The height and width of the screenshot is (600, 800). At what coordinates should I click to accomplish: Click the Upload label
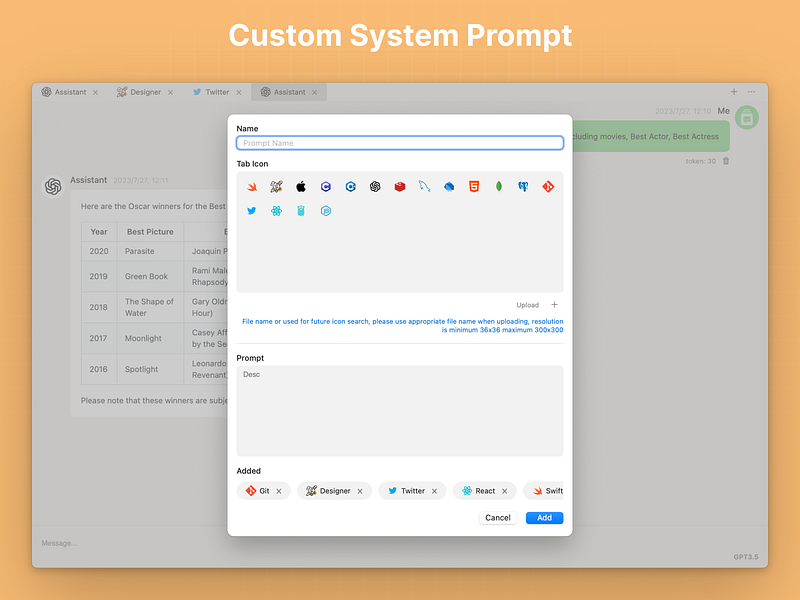(528, 305)
